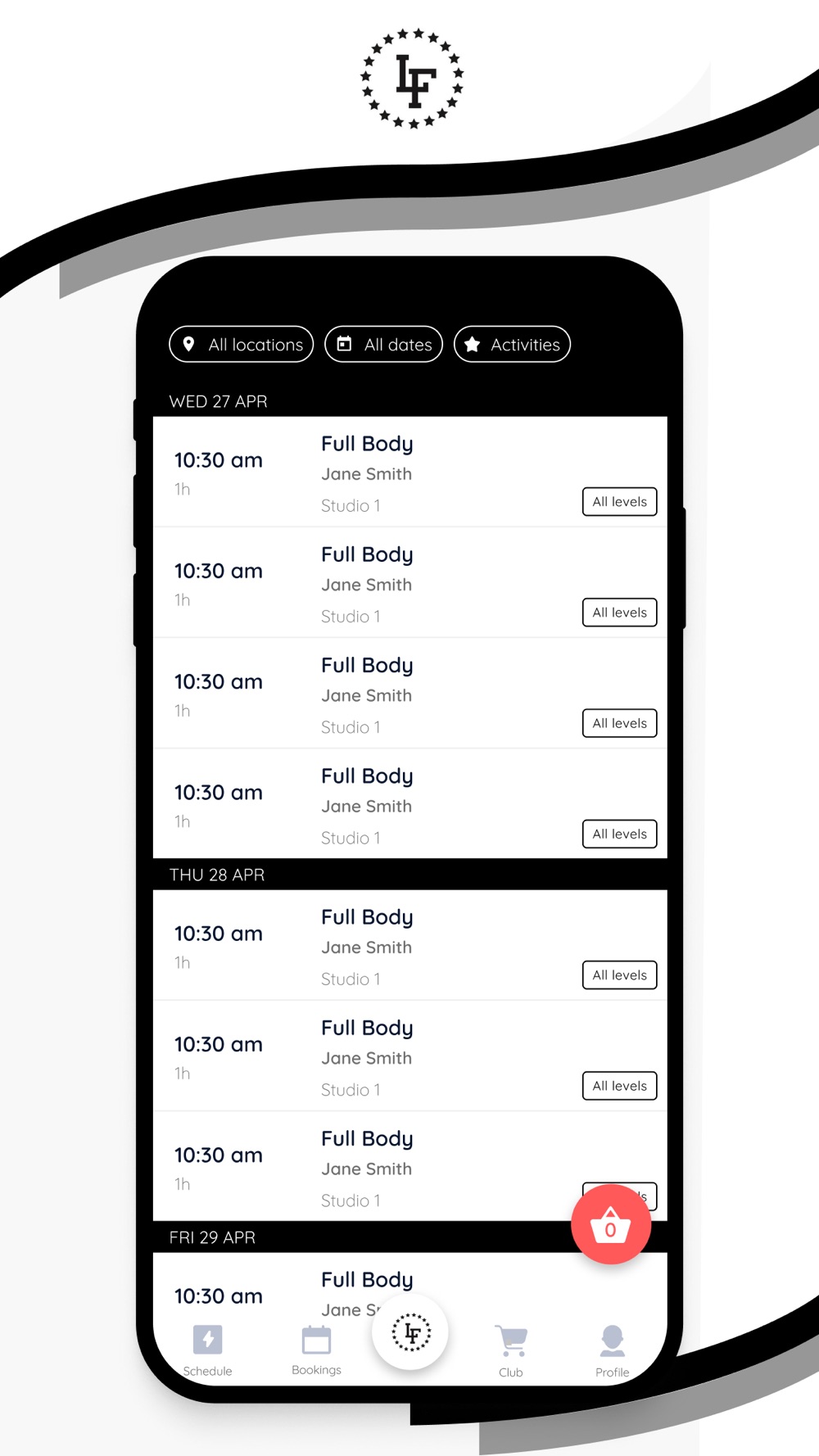The image size is (819, 1456).
Task: Tap the center LF logo home button
Action: 410,1332
